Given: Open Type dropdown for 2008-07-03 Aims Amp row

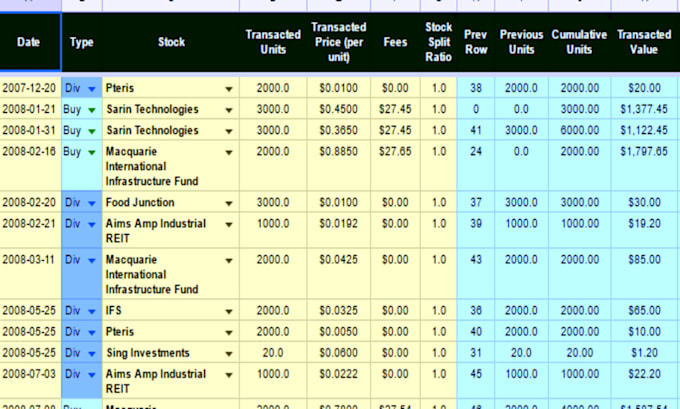Looking at the screenshot, I should 92,375.
